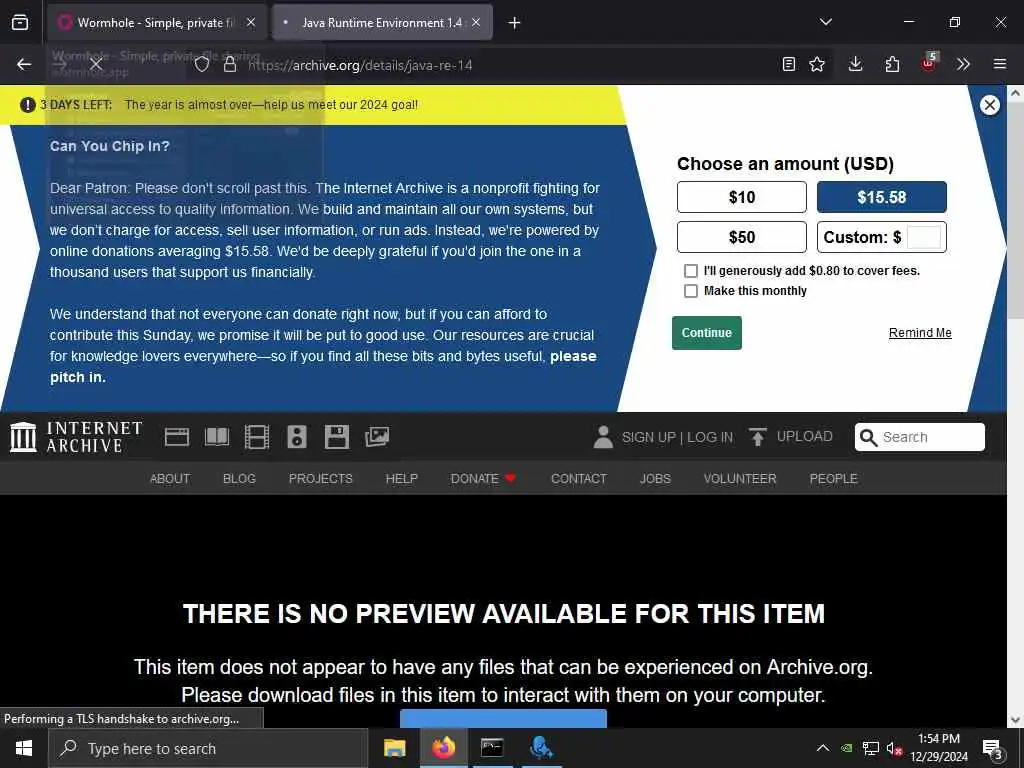Select the $10 donation amount
This screenshot has height=768, width=1024.
[742, 197]
